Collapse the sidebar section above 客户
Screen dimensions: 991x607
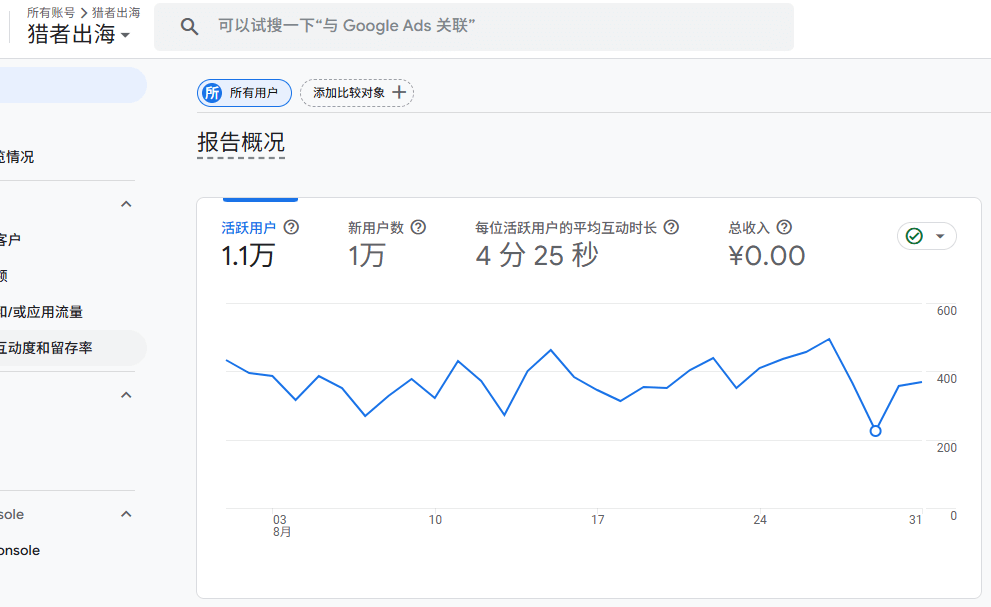[x=126, y=203]
